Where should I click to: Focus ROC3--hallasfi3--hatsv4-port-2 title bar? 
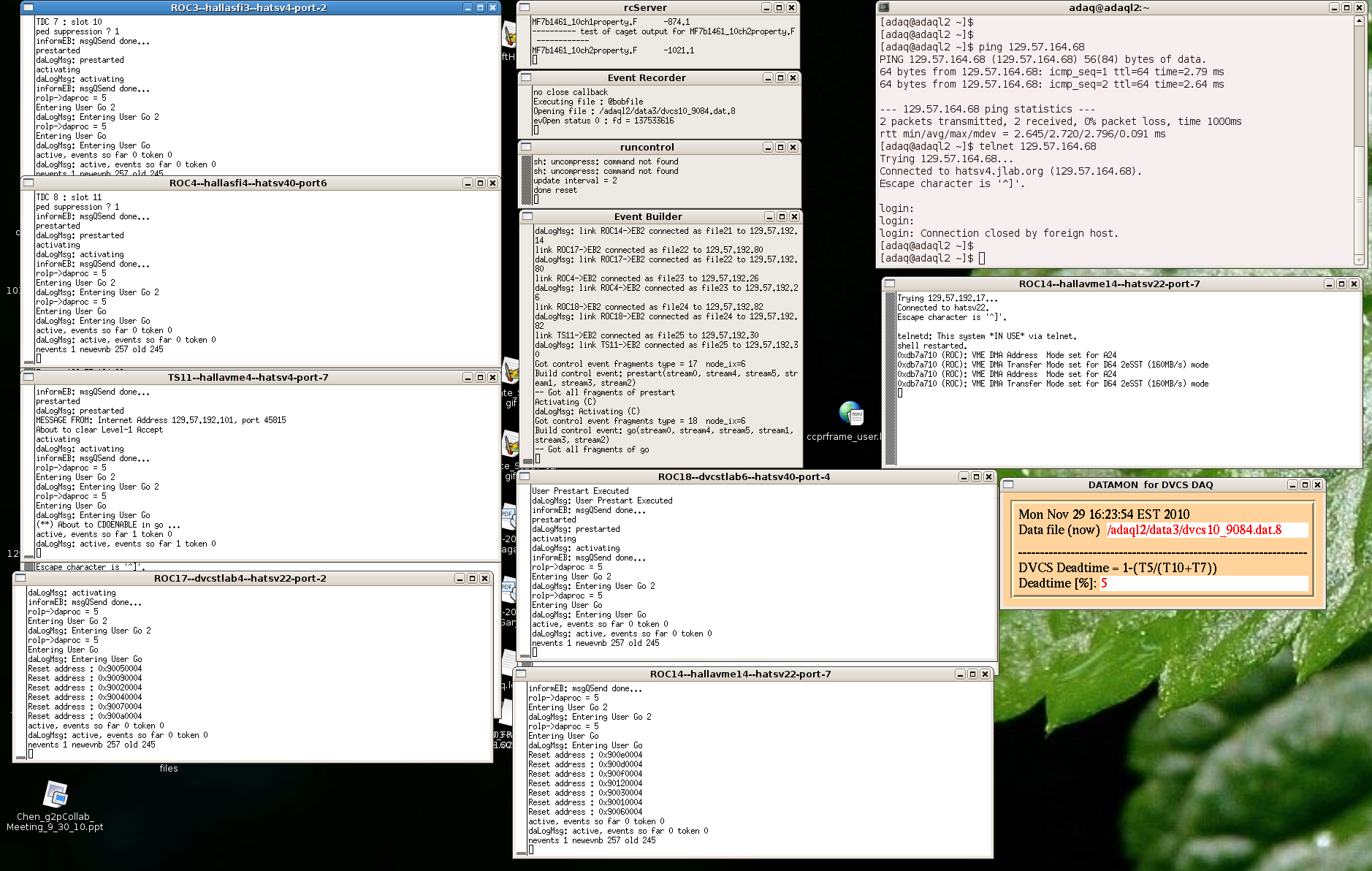[248, 7]
